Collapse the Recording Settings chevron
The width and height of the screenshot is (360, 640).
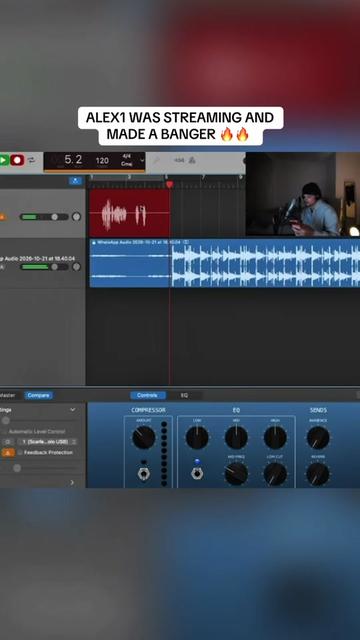click(73, 409)
